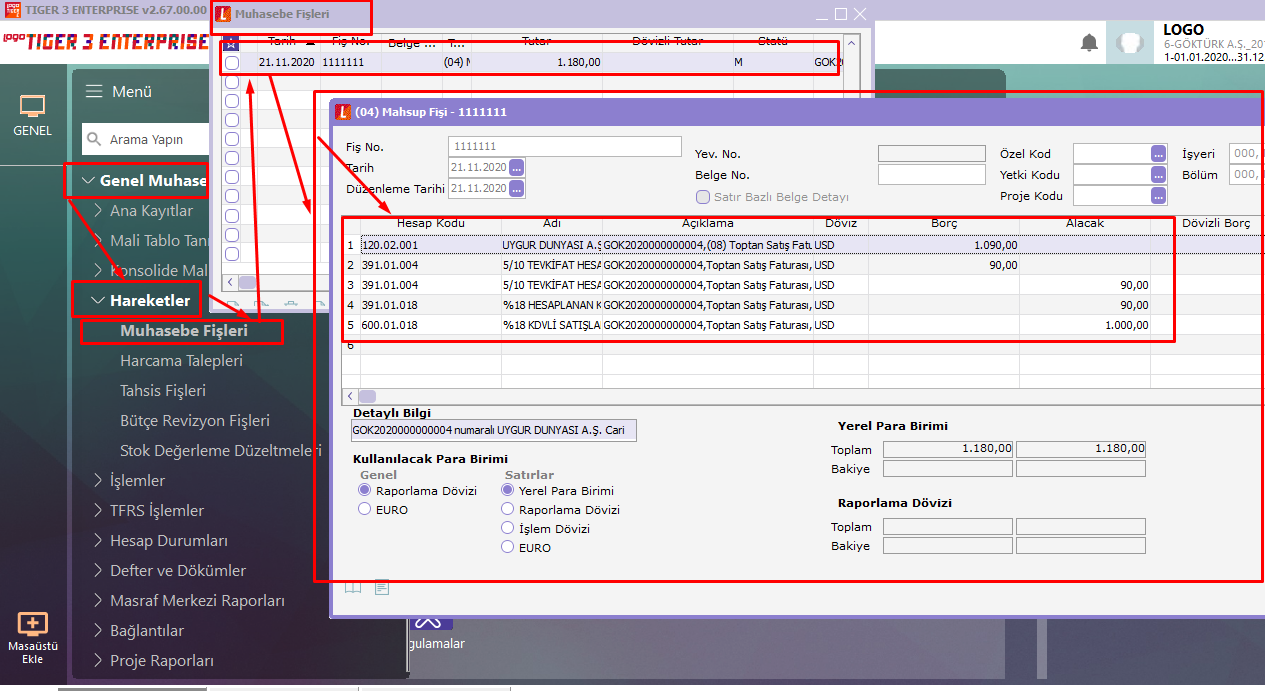The image size is (1265, 691).
Task: Open Harcama Talepleri menu item
Action: point(181,361)
